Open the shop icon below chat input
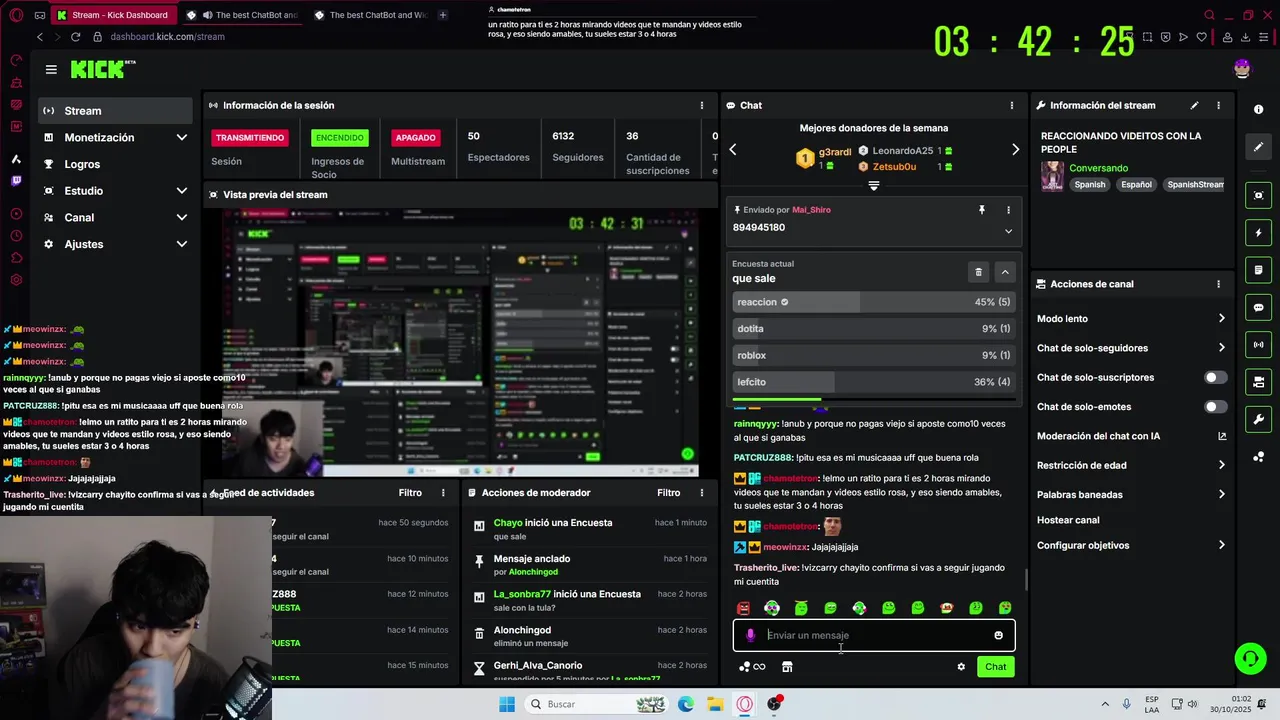Image resolution: width=1280 pixels, height=720 pixels. click(x=787, y=667)
